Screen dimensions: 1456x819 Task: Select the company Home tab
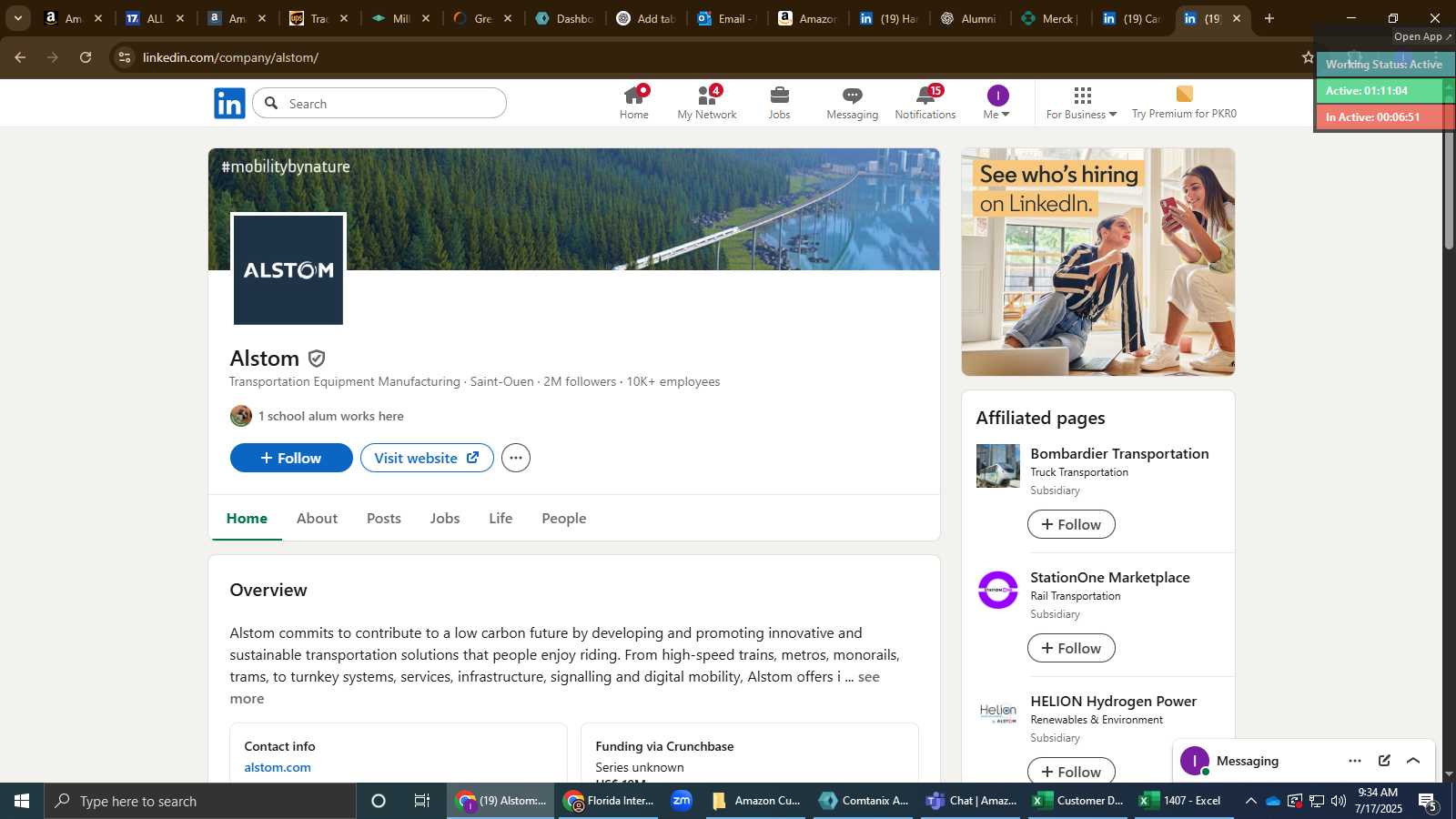click(247, 518)
